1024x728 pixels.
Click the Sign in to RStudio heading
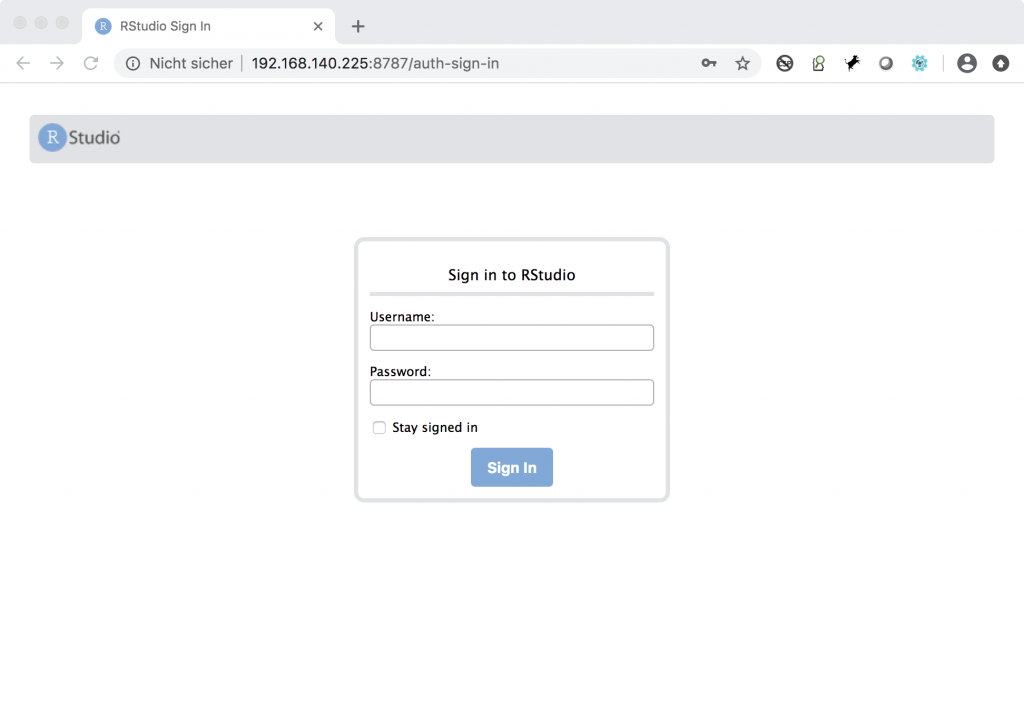pos(512,275)
